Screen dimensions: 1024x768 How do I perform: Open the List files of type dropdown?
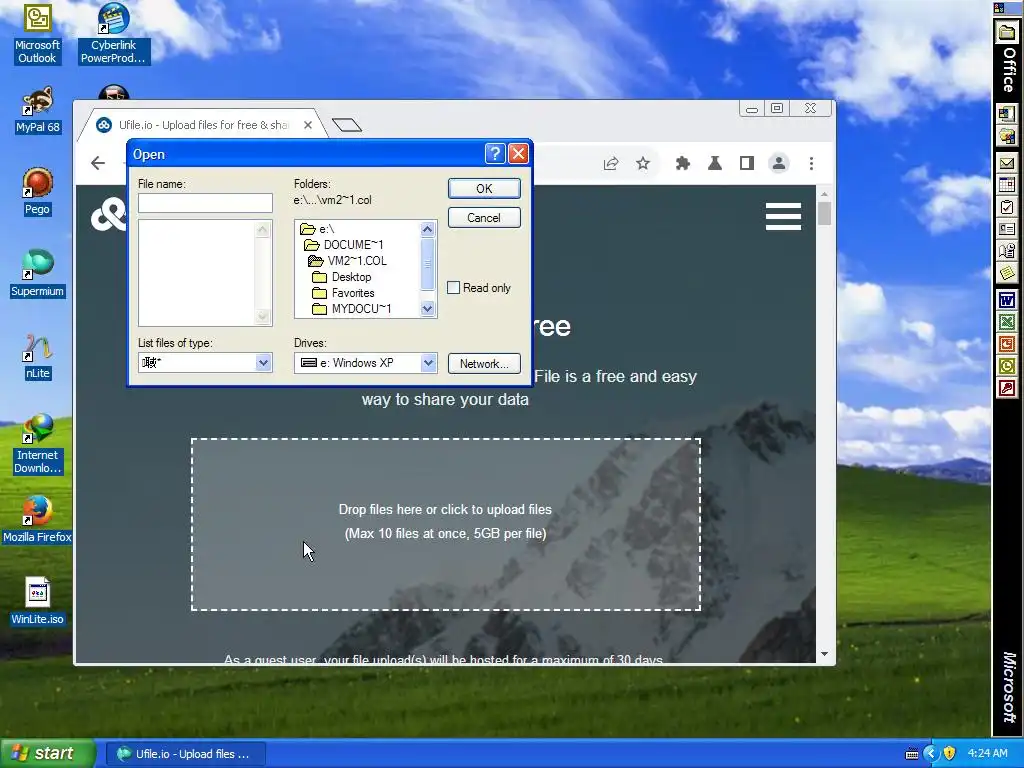(263, 362)
